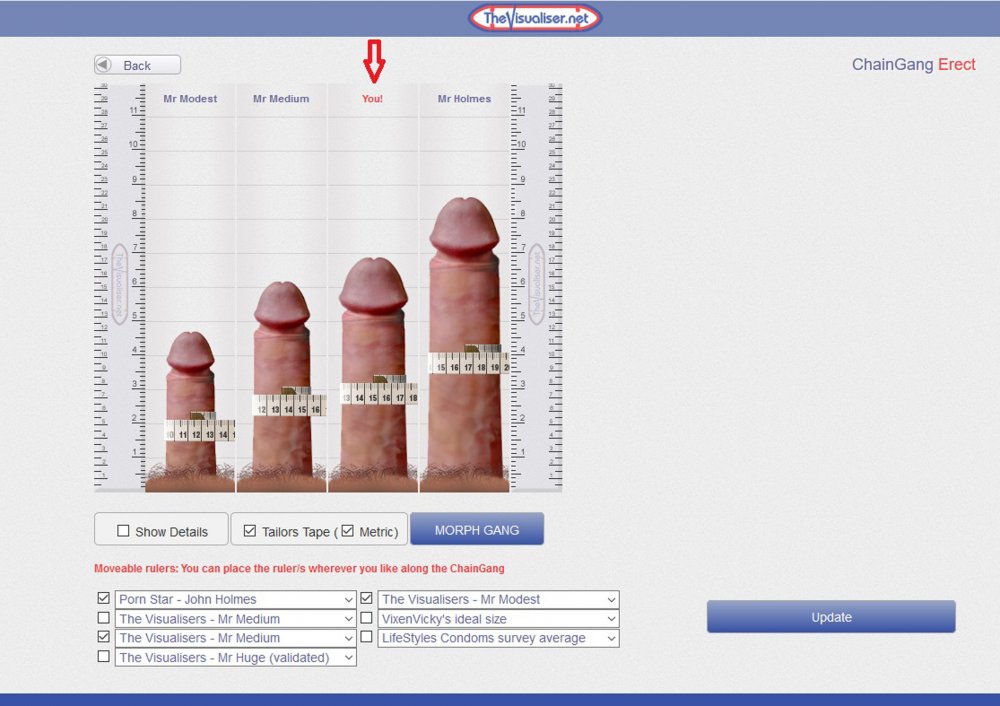Open the John Holmes dropdown
The height and width of the screenshot is (706, 1000).
[235, 600]
